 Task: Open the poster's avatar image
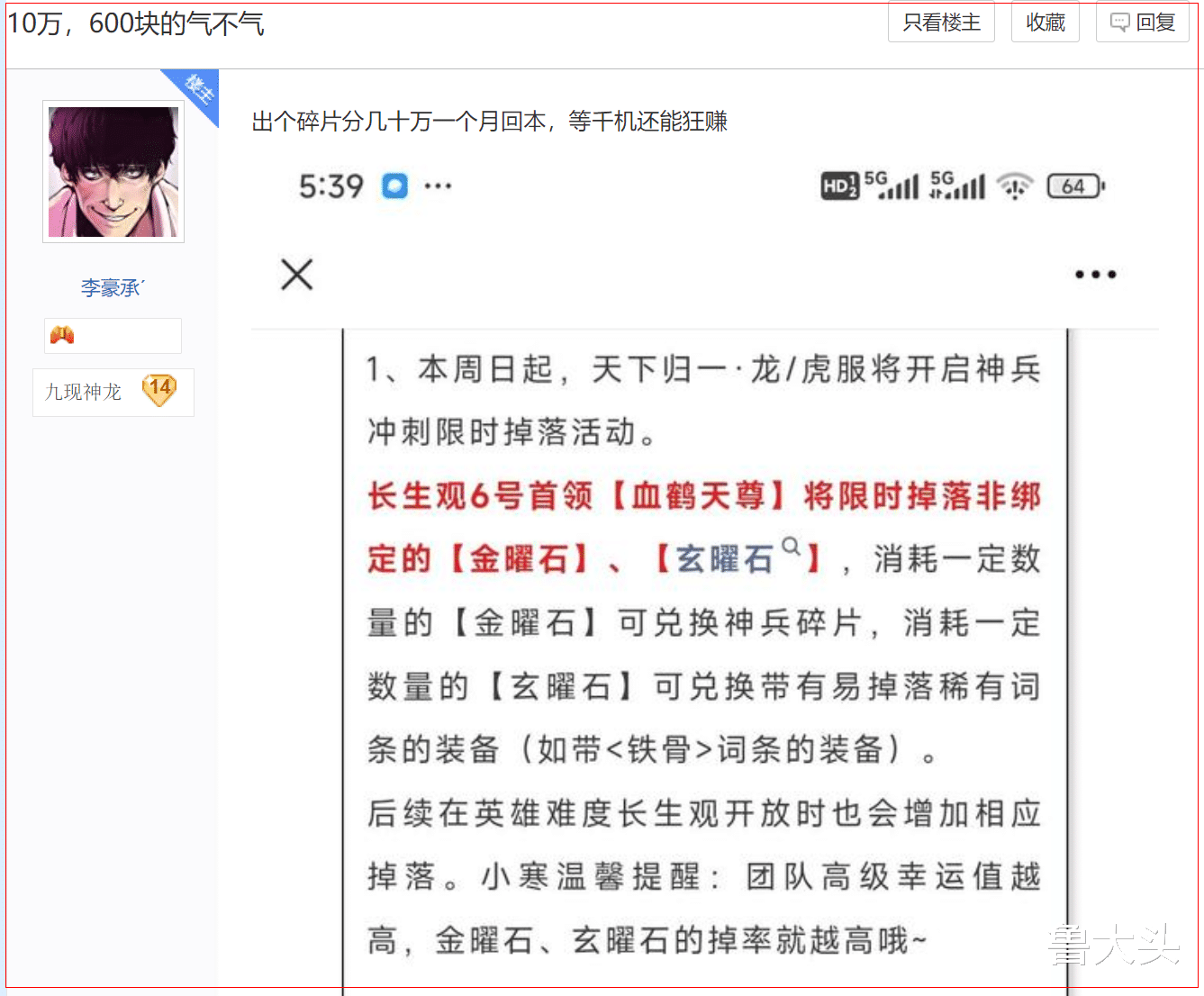click(113, 172)
